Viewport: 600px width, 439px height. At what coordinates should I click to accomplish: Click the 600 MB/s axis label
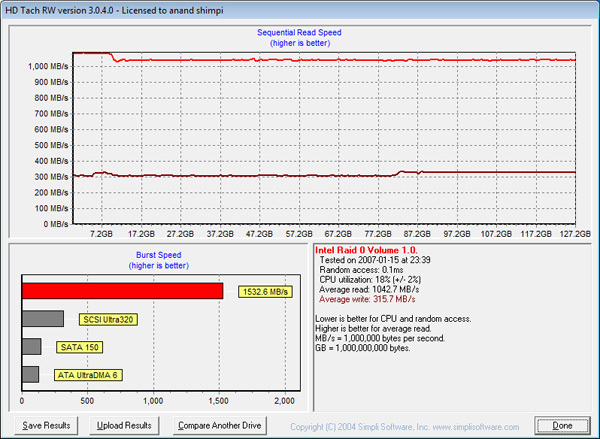(x=51, y=129)
